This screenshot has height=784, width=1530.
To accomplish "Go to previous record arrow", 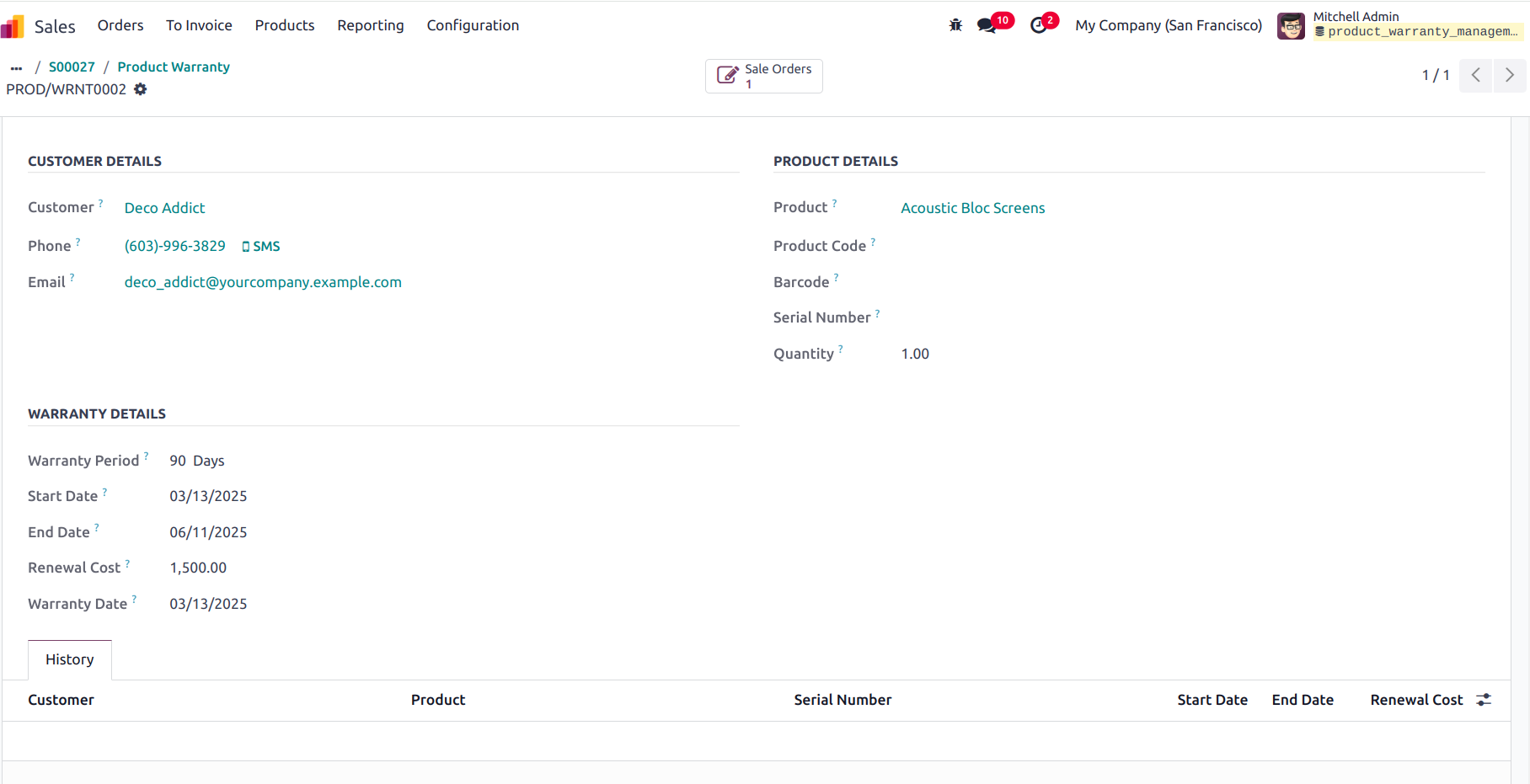I will point(1476,75).
